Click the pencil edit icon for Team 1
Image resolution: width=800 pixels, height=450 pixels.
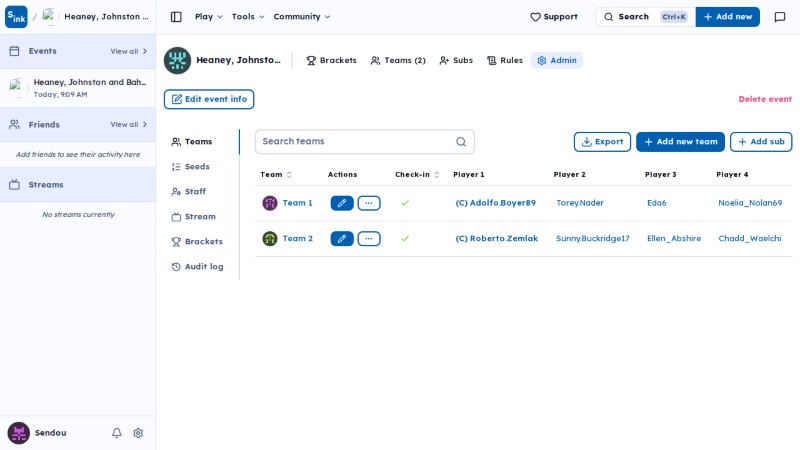click(x=342, y=203)
